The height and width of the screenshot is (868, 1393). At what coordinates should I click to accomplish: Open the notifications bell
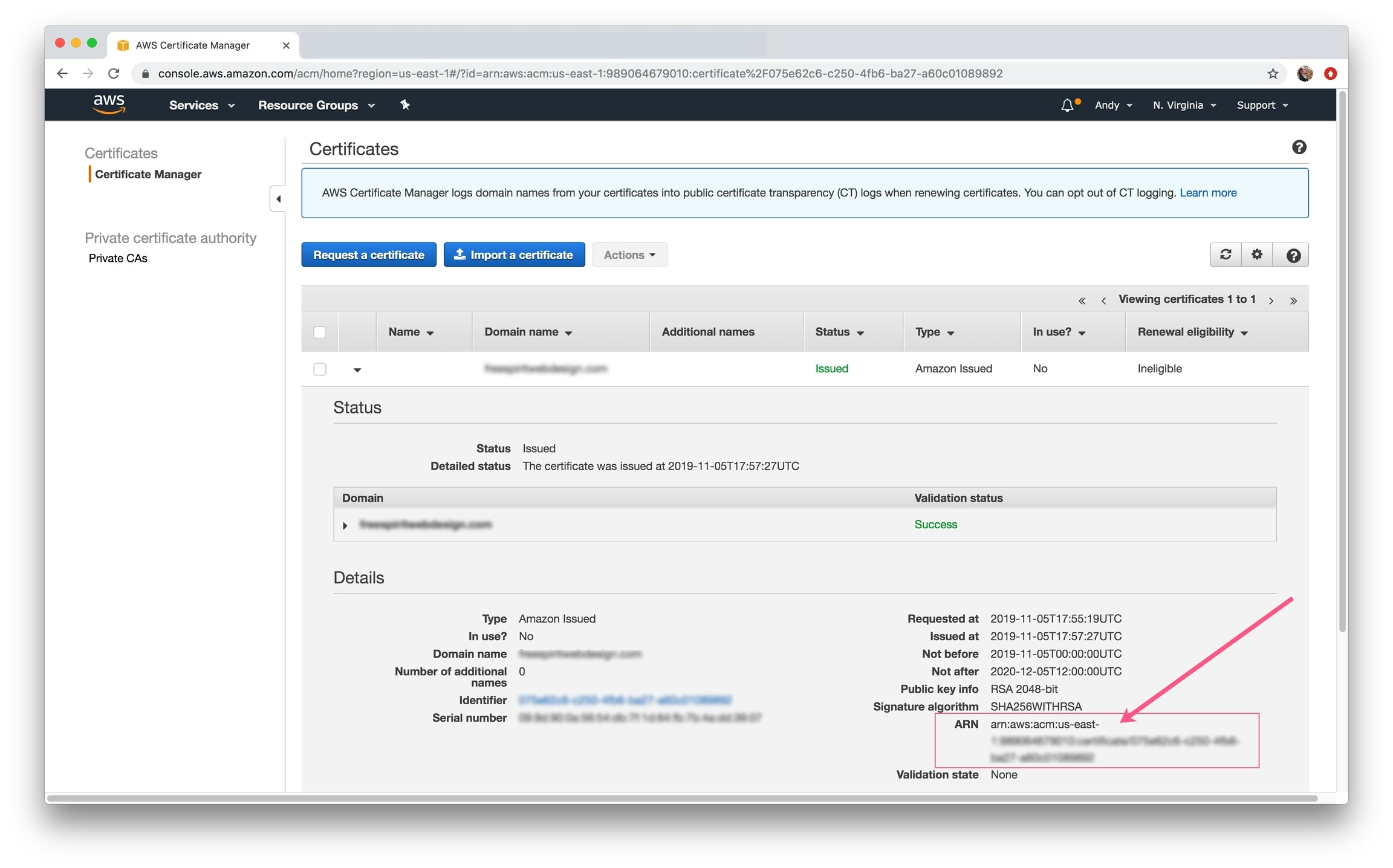click(x=1068, y=105)
